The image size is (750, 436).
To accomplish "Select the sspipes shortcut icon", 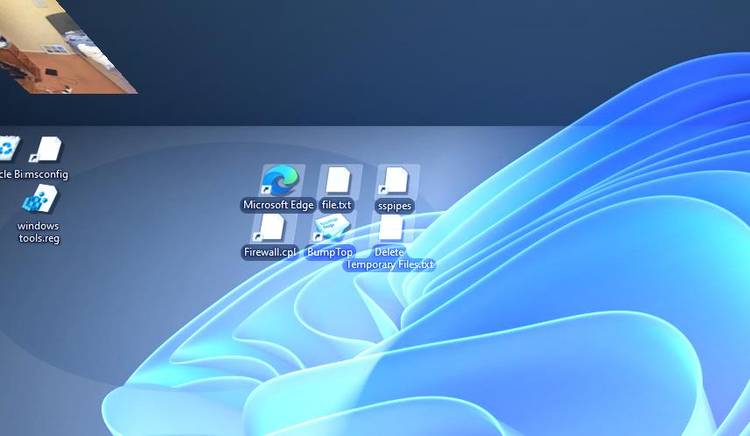I will (395, 181).
